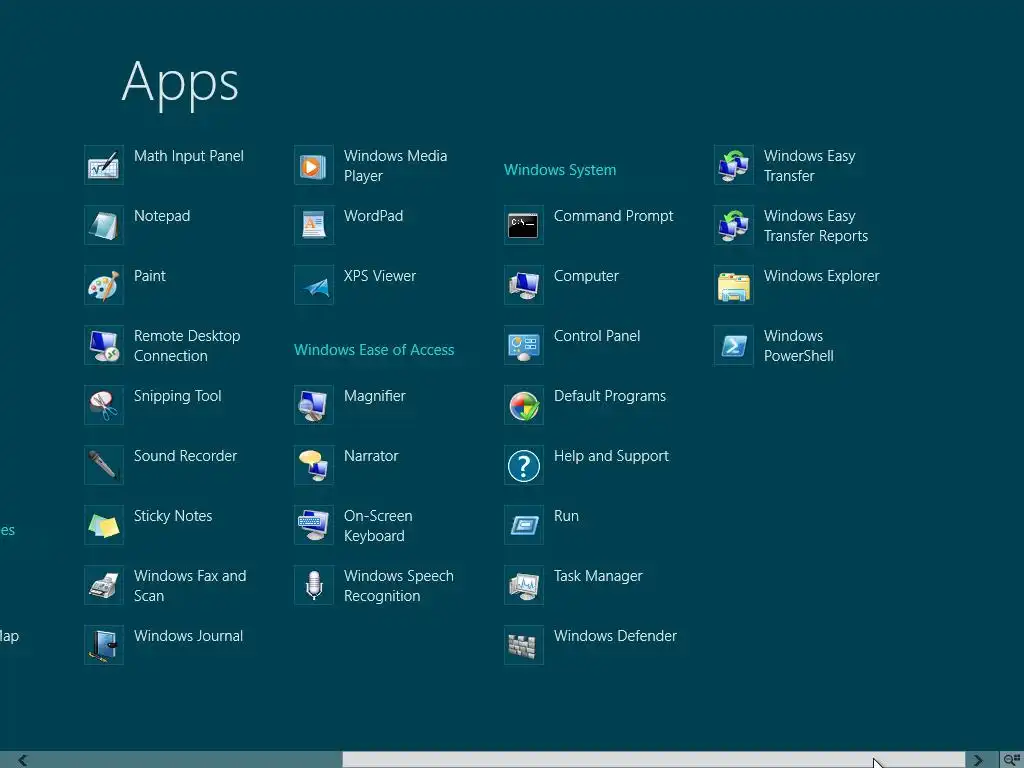Click the "Sticky Notes" label
1024x768 pixels.
coord(173,516)
